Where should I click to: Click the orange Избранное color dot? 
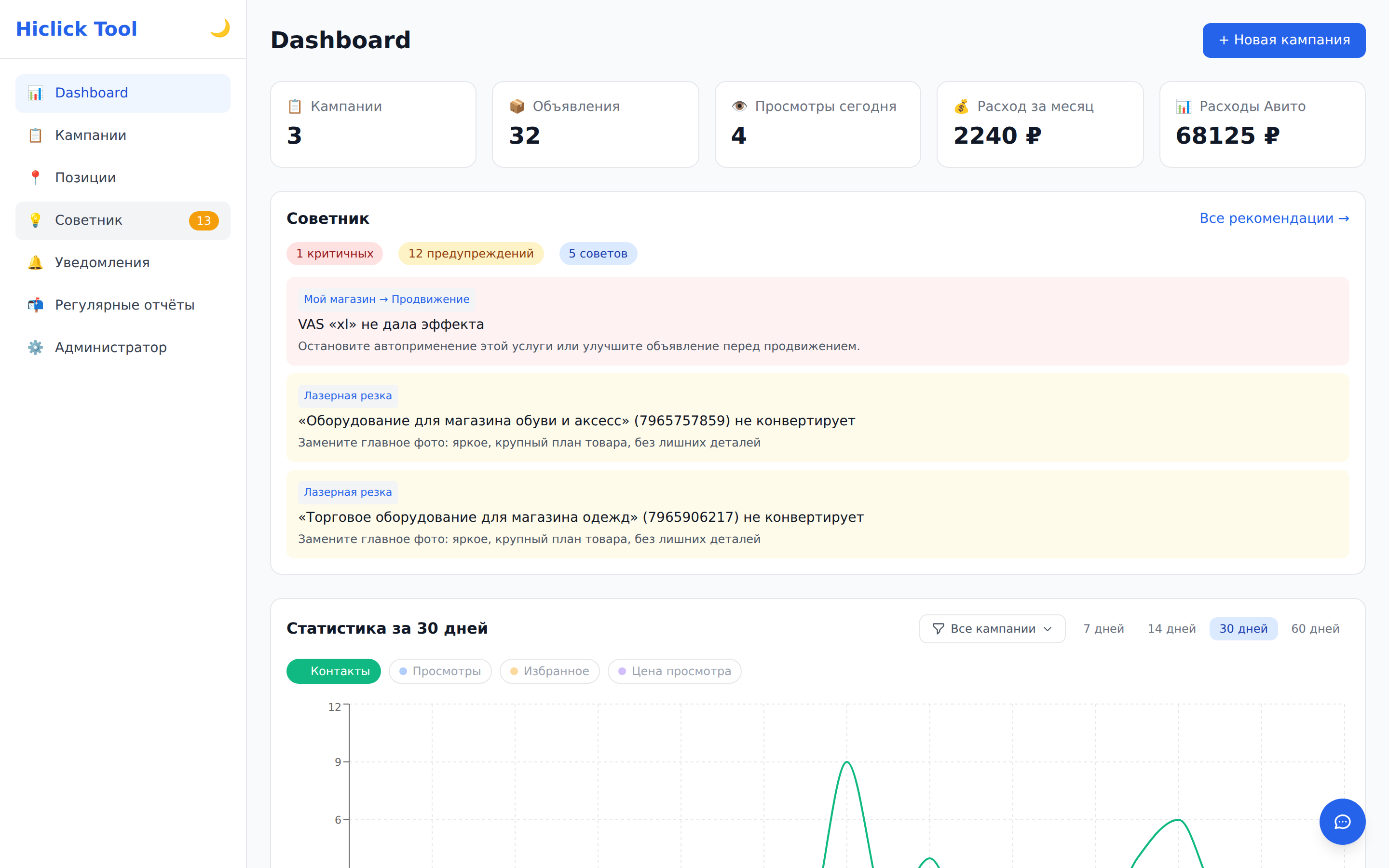(514, 672)
